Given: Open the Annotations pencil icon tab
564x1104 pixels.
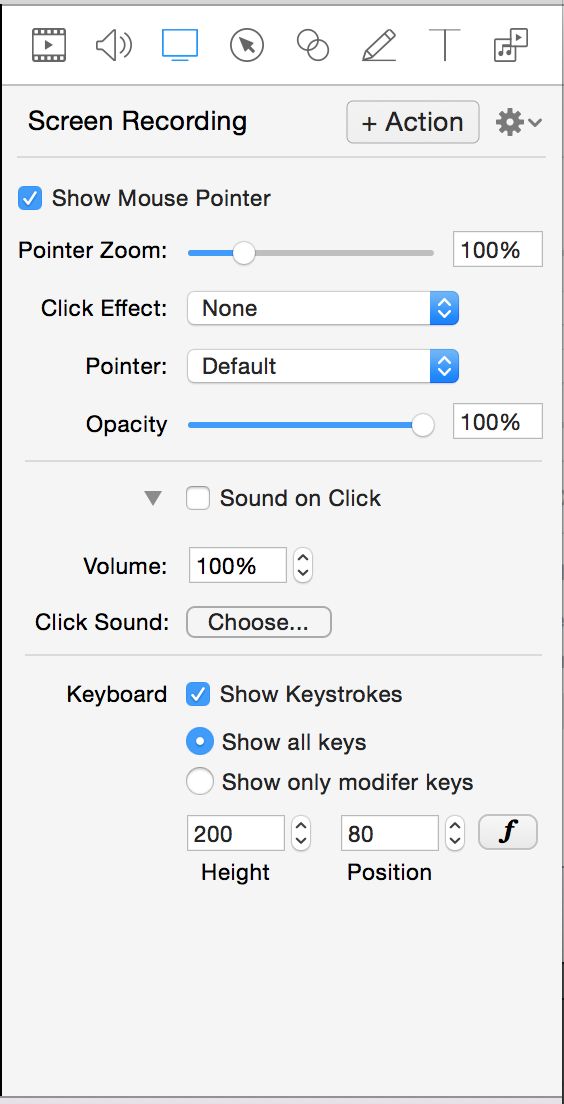Looking at the screenshot, I should tap(379, 46).
